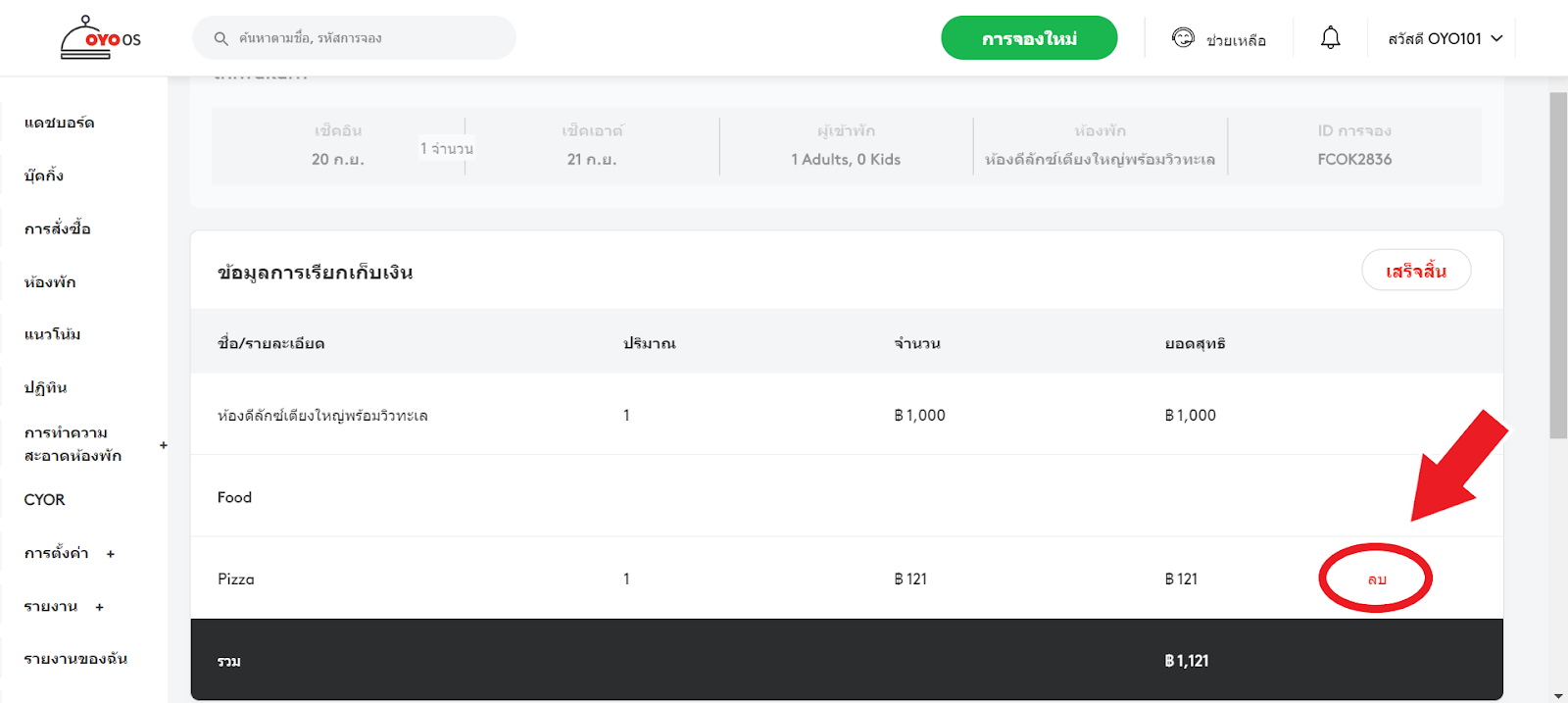This screenshot has width=1568, height=703.
Task: Open the ช่วยเหลือ help link
Action: click(x=1236, y=40)
